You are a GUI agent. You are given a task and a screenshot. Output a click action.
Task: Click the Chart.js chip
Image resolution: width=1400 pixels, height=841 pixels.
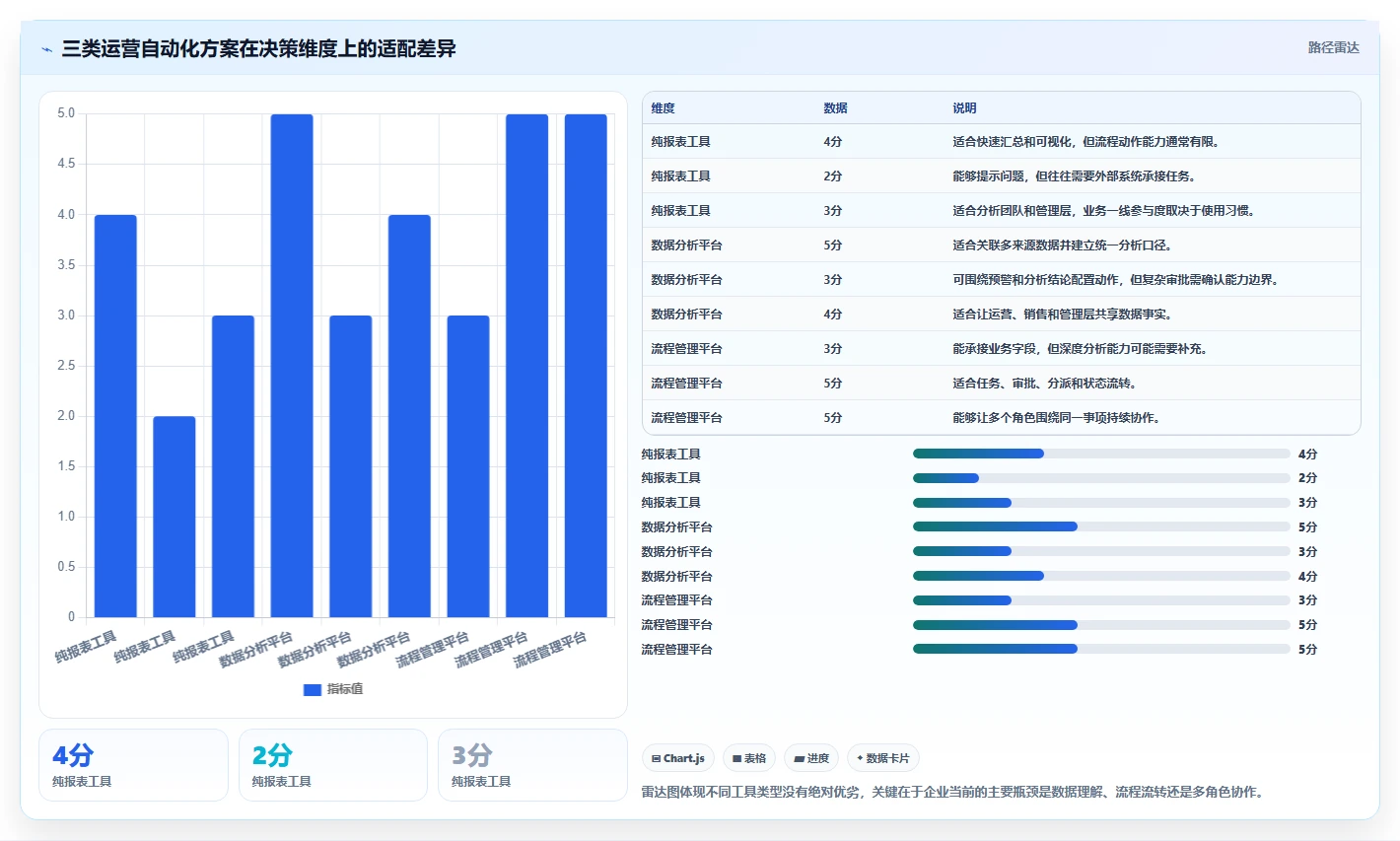point(678,758)
